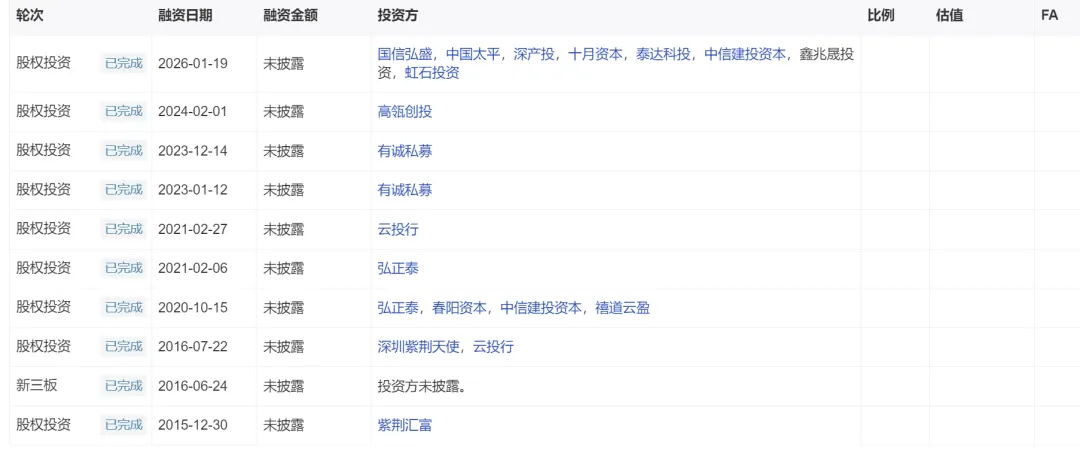Open 弘正泰 in the 2020-10-15 row
The image size is (1080, 456).
coord(398,308)
